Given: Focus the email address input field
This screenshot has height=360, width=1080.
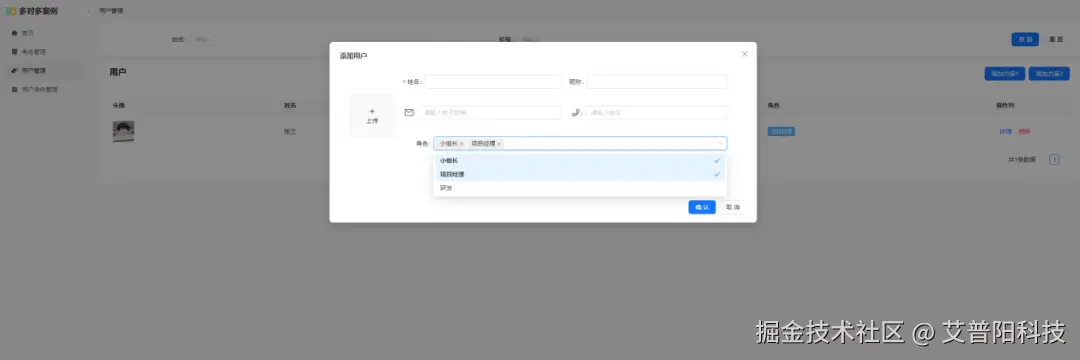Looking at the screenshot, I should (489, 112).
